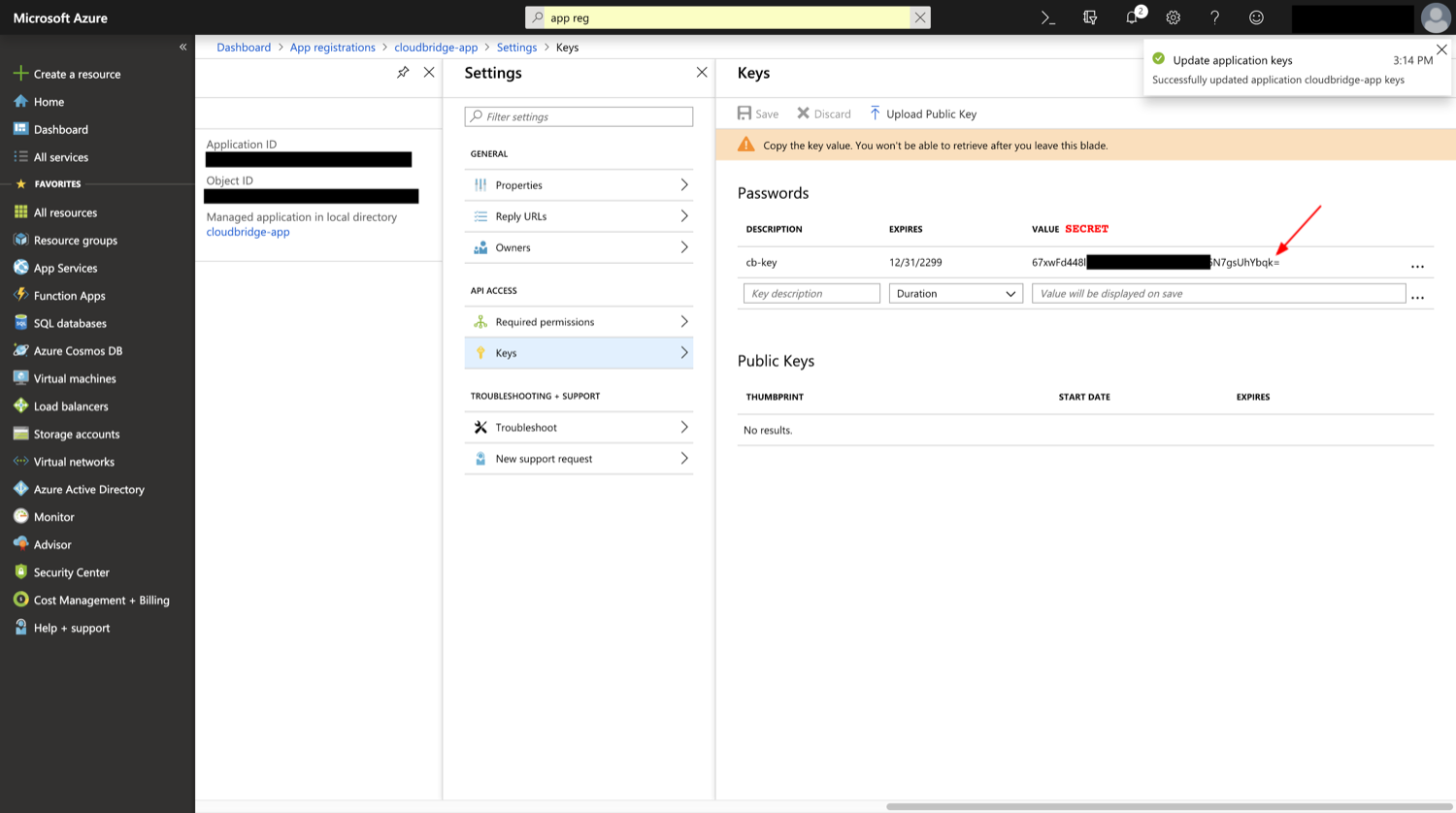Open directory and subscription filter icon
The height and width of the screenshot is (813, 1456).
tap(1090, 17)
